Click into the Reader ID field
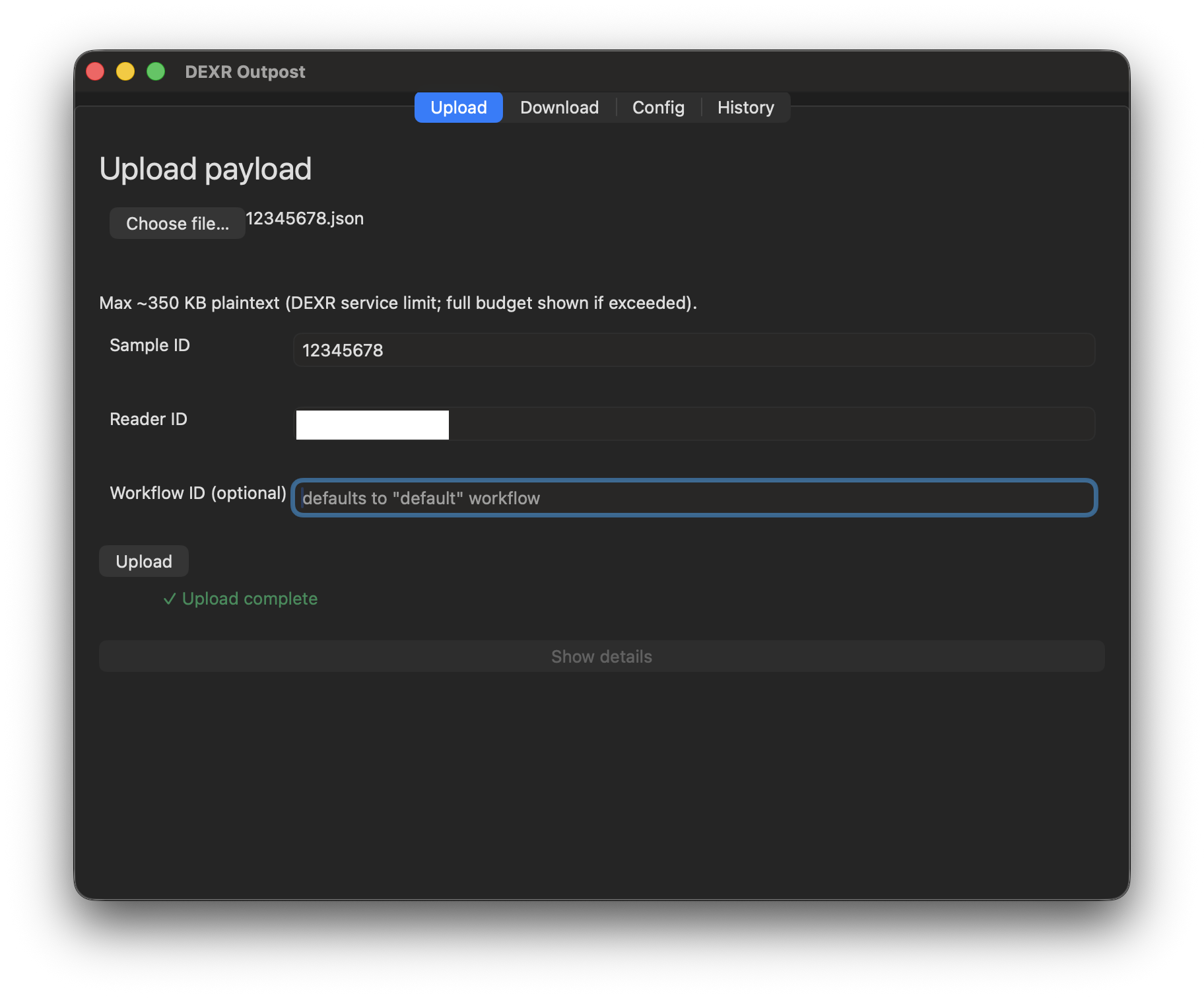Screen dimensions: 1204x998 tap(694, 424)
